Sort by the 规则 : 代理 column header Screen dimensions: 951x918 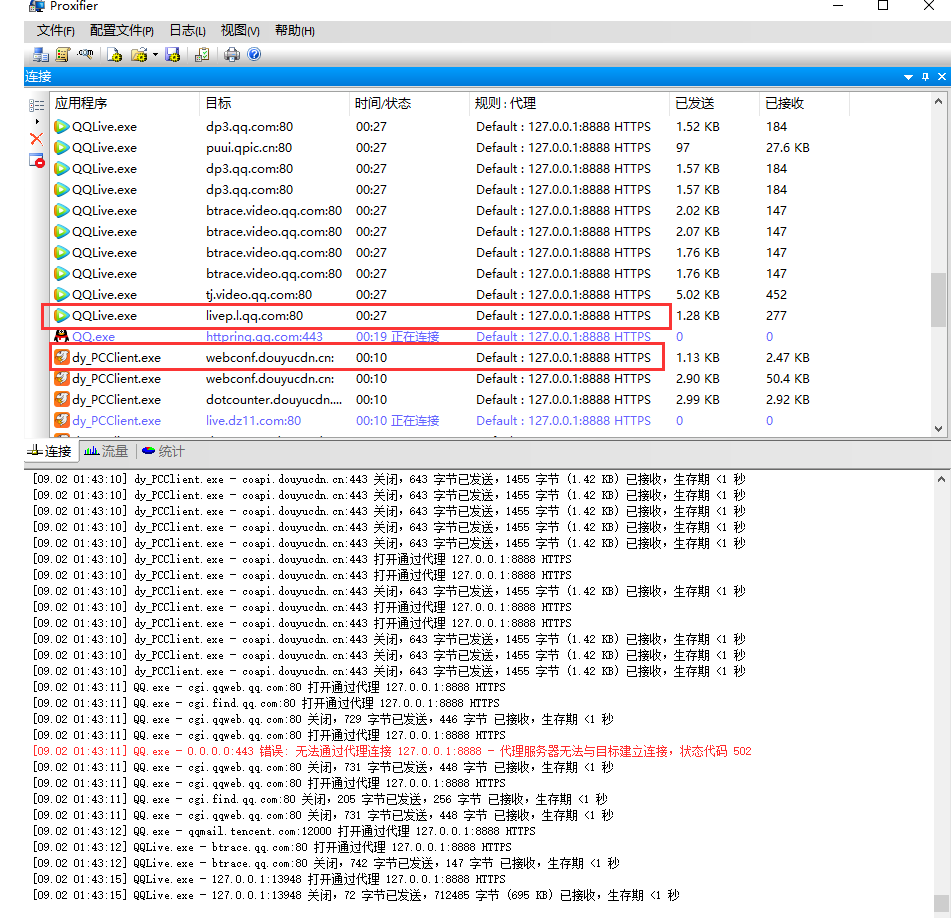click(569, 103)
